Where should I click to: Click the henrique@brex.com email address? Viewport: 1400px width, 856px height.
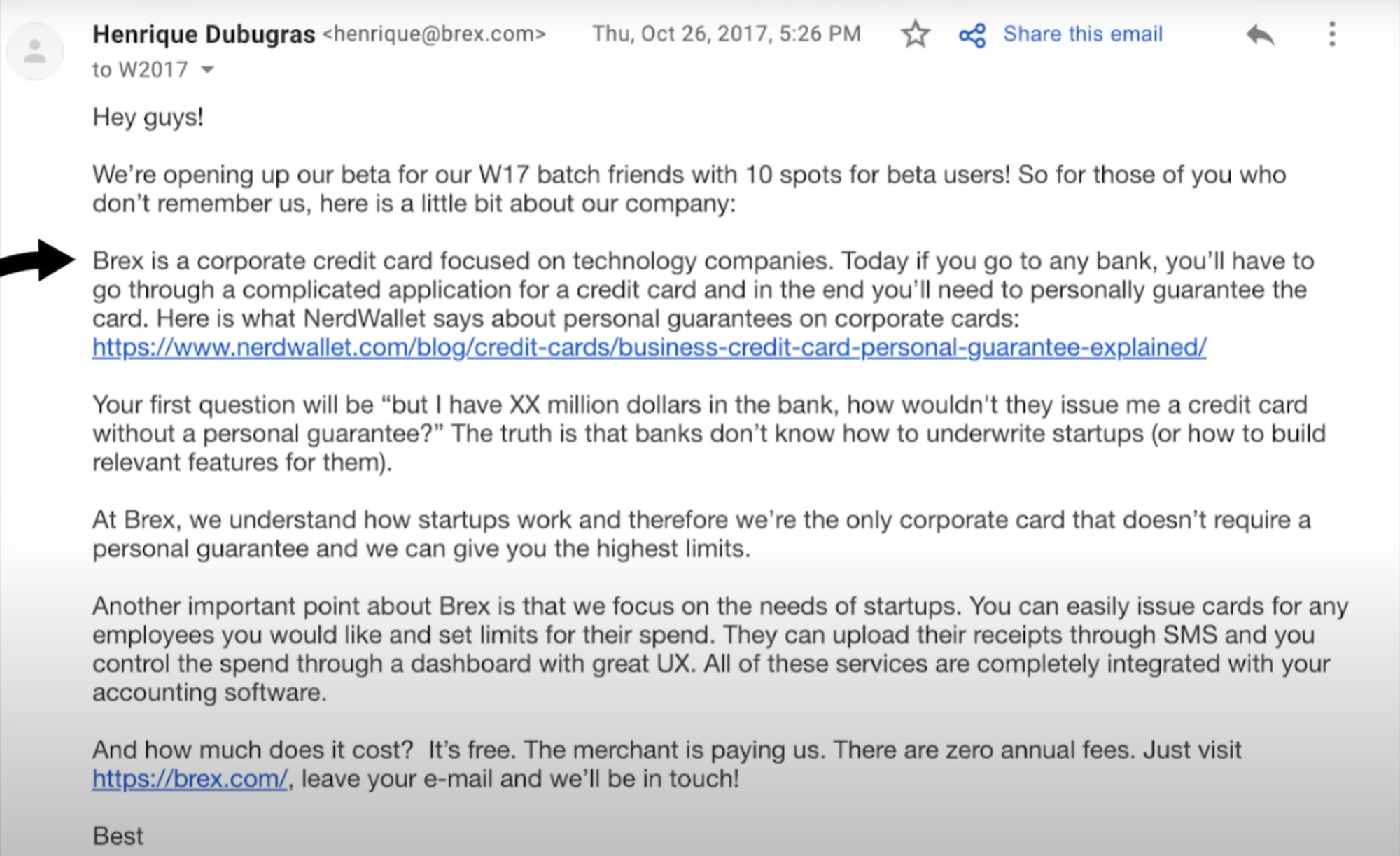tap(434, 34)
